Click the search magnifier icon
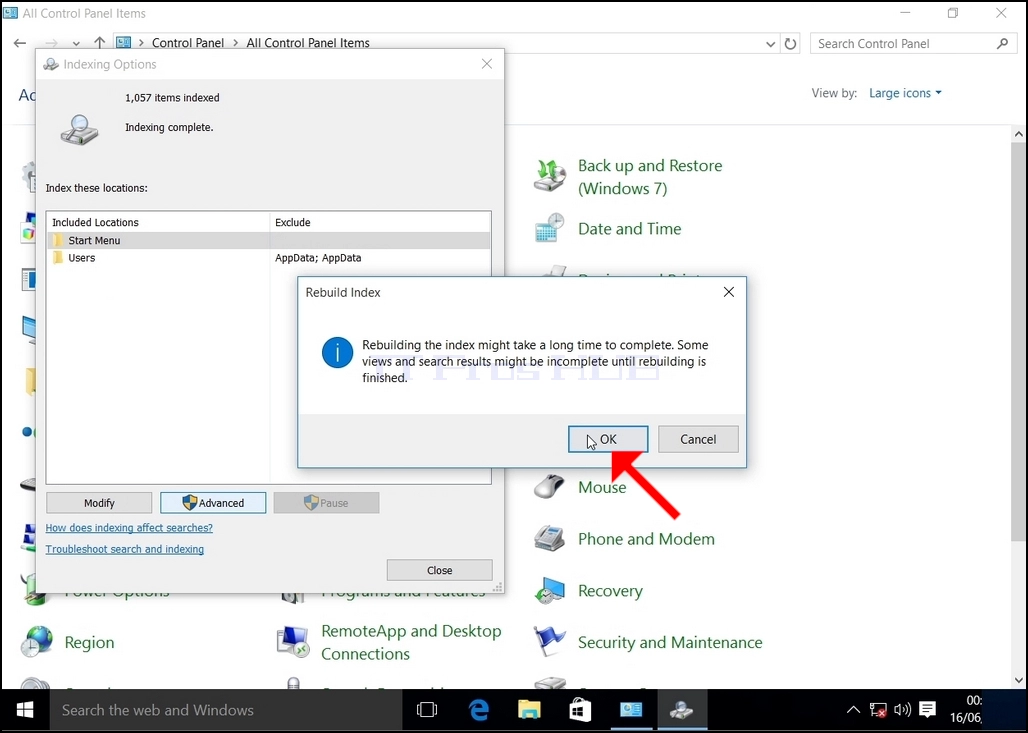Viewport: 1028px width, 733px height. coord(1002,44)
